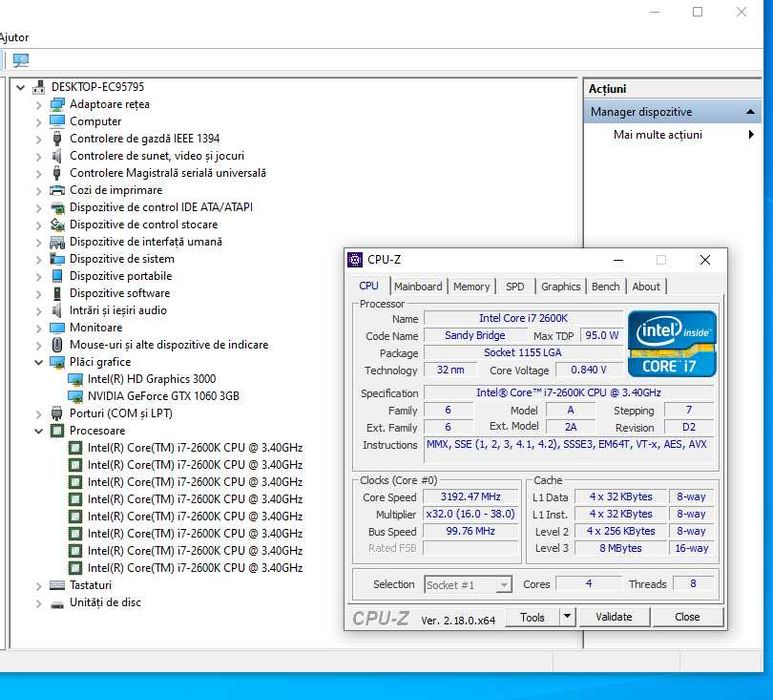The image size is (773, 700).
Task: Click the Intrări și ieșiri audio icon
Action: (57, 311)
